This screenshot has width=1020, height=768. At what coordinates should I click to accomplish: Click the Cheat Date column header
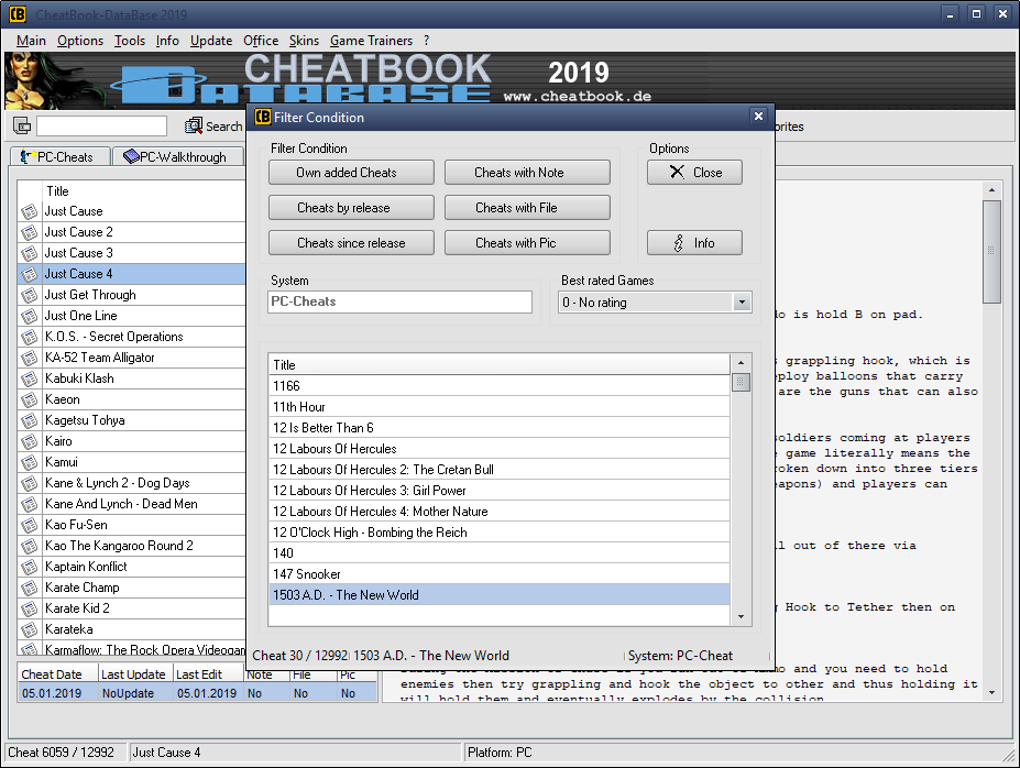(x=58, y=674)
